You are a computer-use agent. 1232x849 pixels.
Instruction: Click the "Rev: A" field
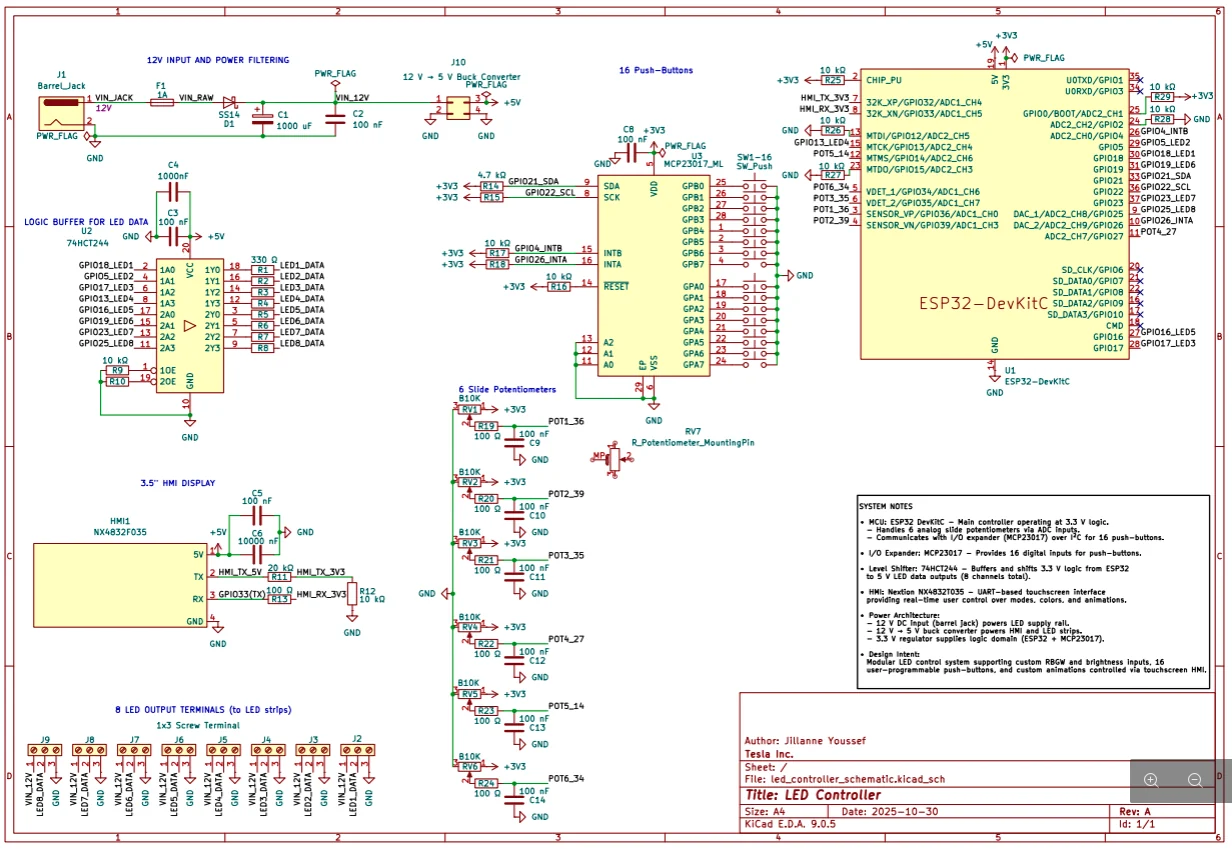(1134, 811)
